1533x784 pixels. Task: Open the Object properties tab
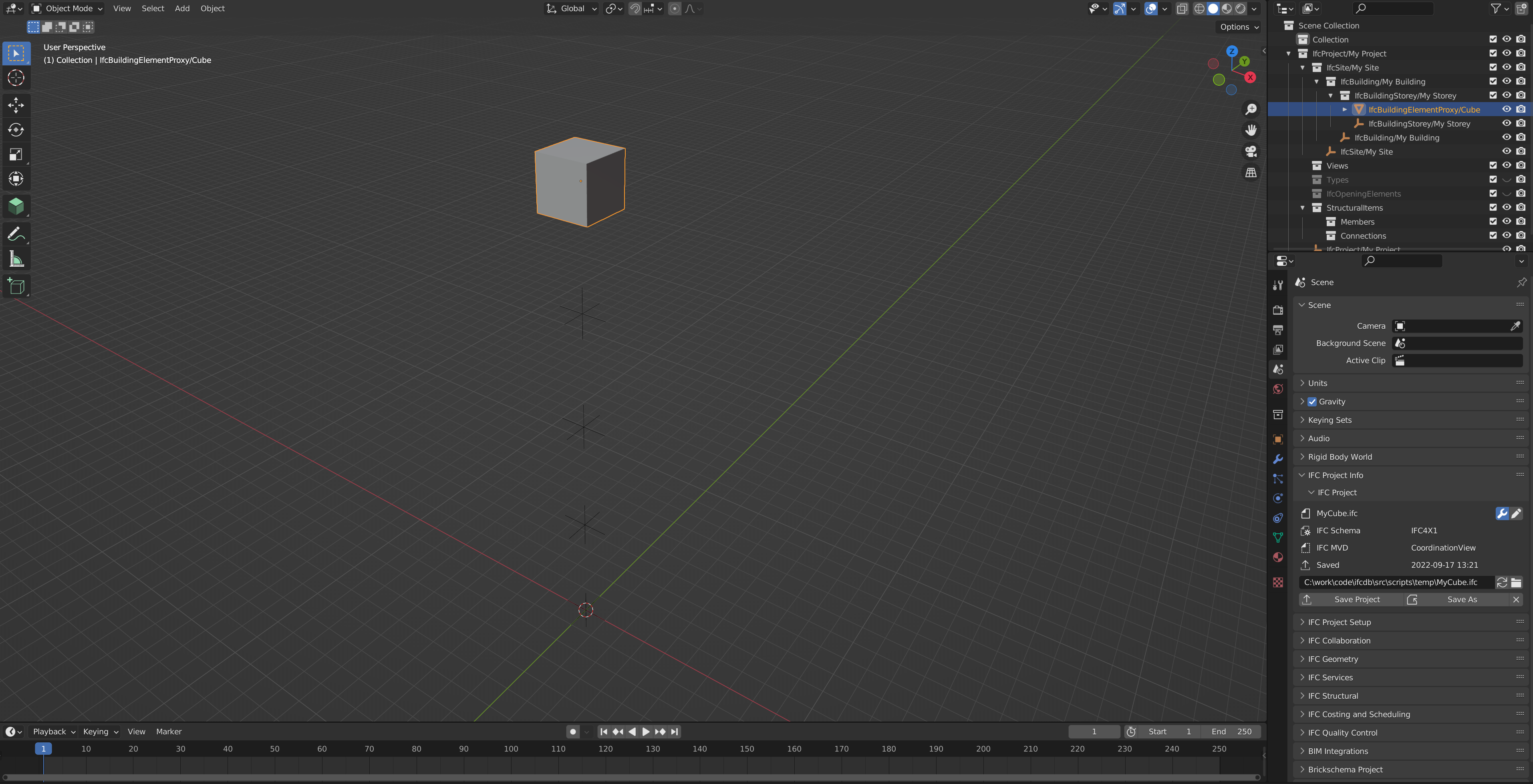(x=1278, y=440)
